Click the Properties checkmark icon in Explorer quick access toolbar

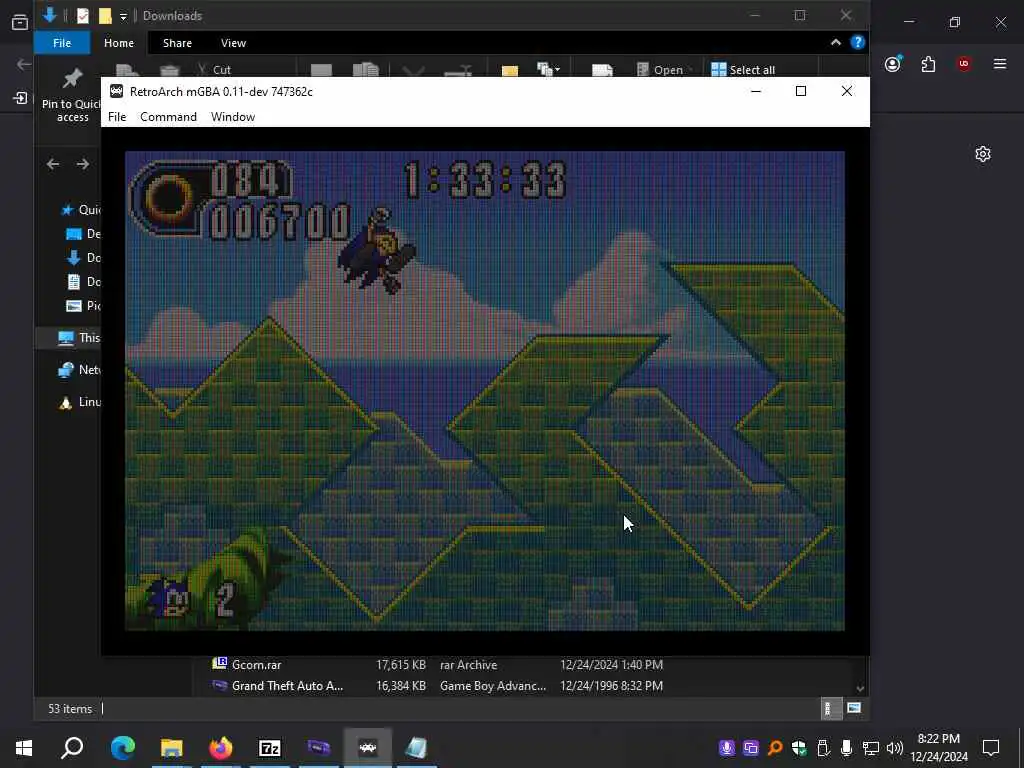[82, 16]
